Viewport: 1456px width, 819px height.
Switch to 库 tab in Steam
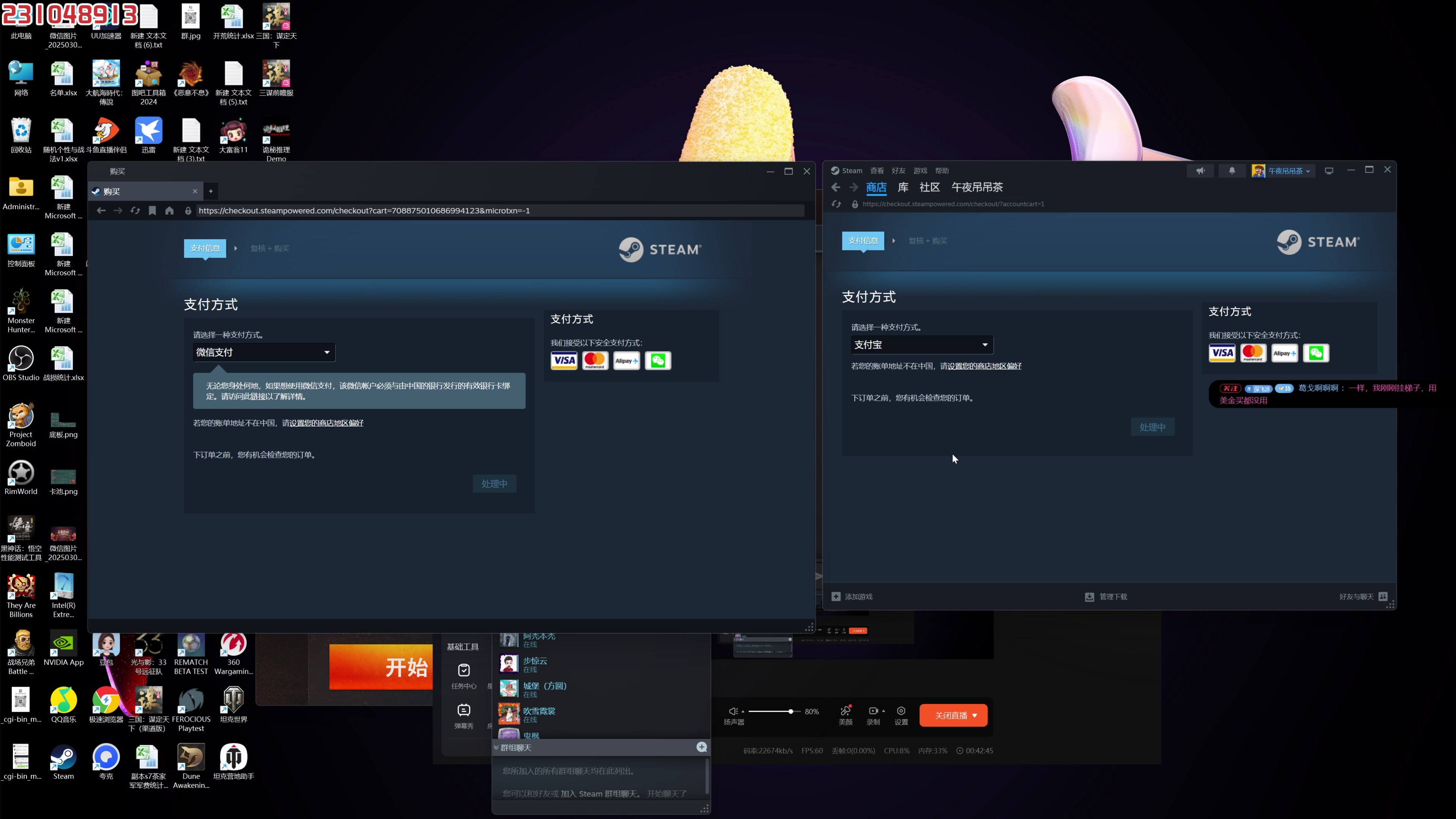click(903, 187)
